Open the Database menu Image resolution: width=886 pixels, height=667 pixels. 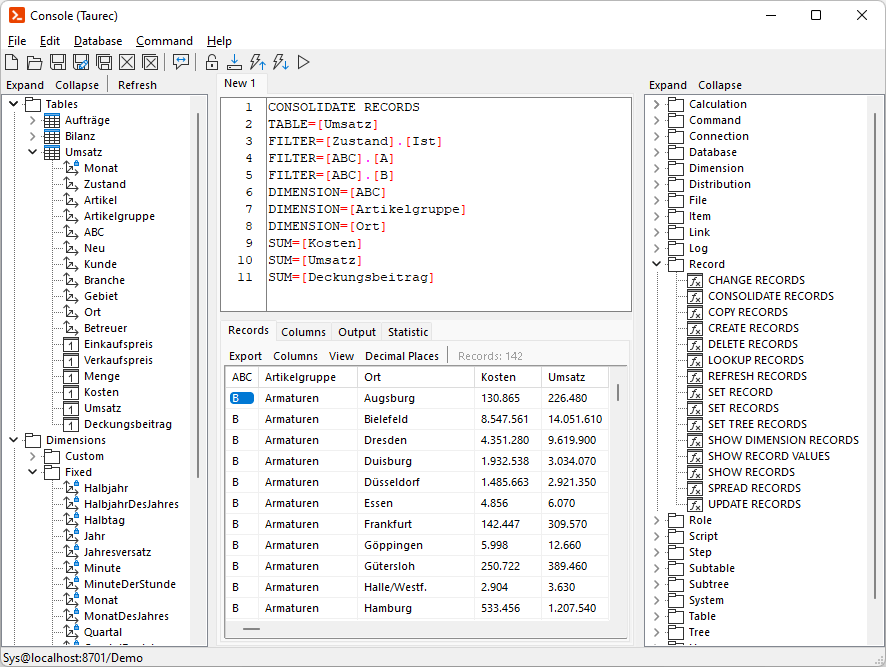(98, 41)
